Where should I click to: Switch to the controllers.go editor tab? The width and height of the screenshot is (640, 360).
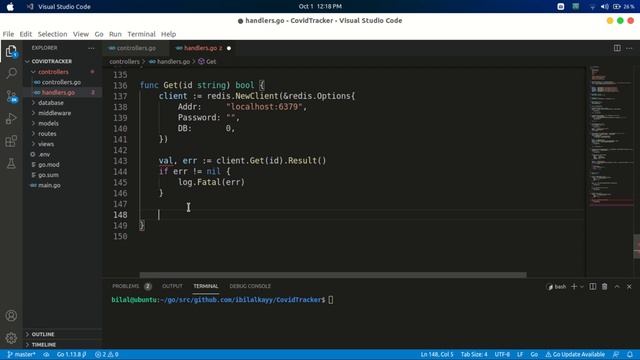[x=135, y=48]
